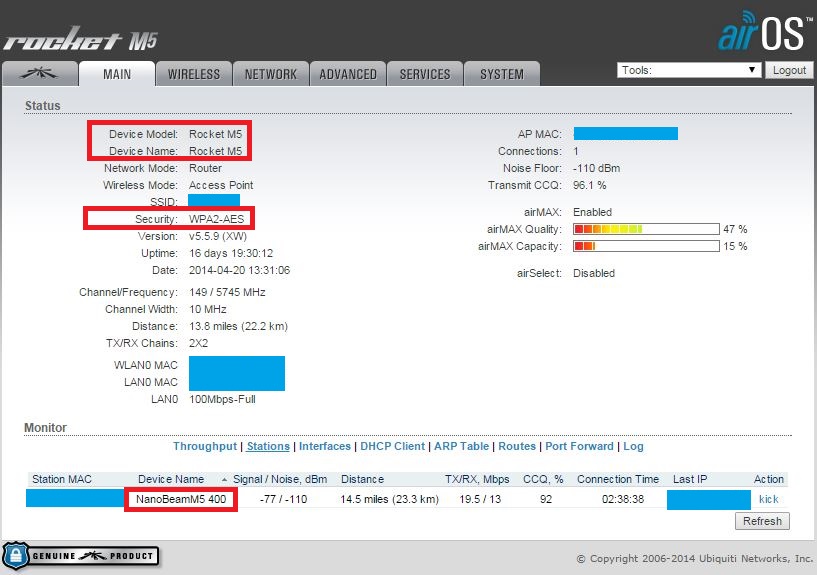Open the NETWORK tab
This screenshot has height=575, width=817.
pyautogui.click(x=270, y=74)
